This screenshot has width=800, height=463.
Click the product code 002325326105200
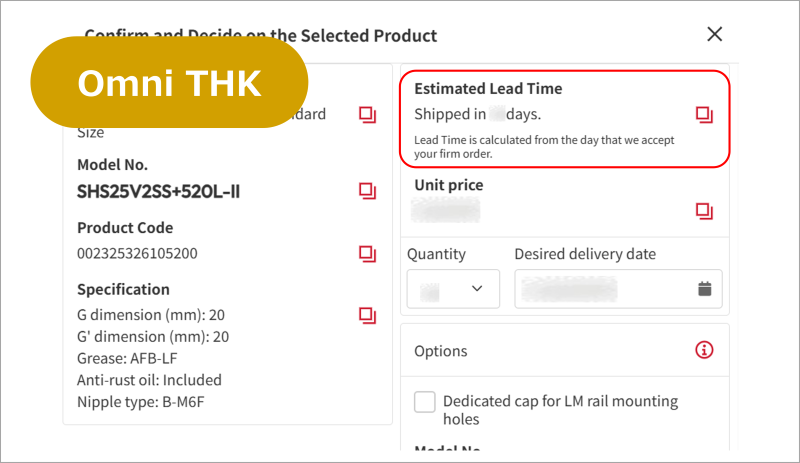(x=137, y=253)
